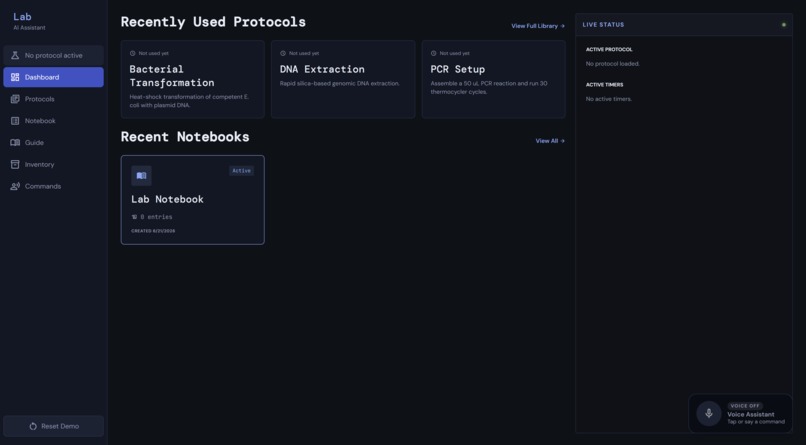Click the Protocols sidebar icon
This screenshot has height=445, width=806.
[15, 99]
